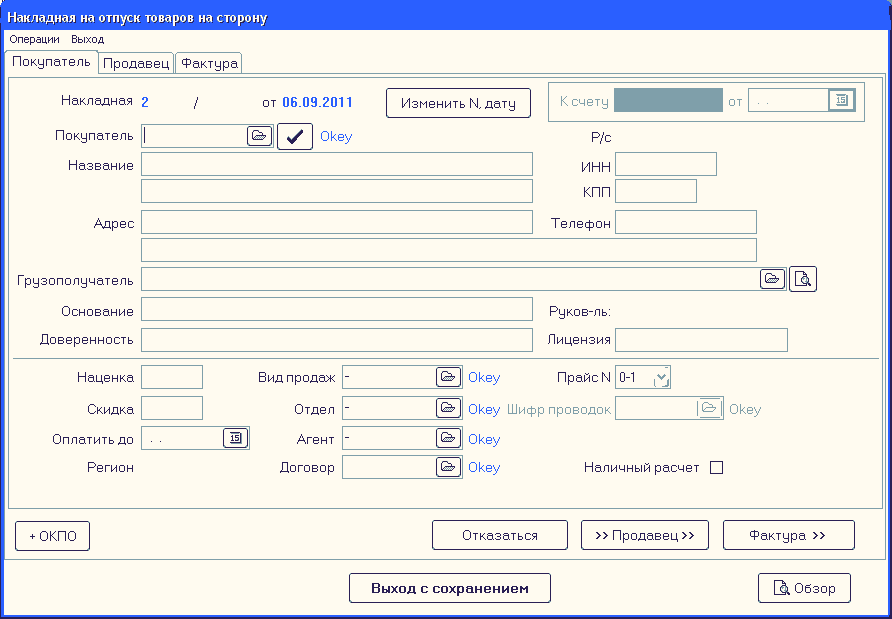Click the КПП input field
This screenshot has height=619, width=892.
pos(656,191)
